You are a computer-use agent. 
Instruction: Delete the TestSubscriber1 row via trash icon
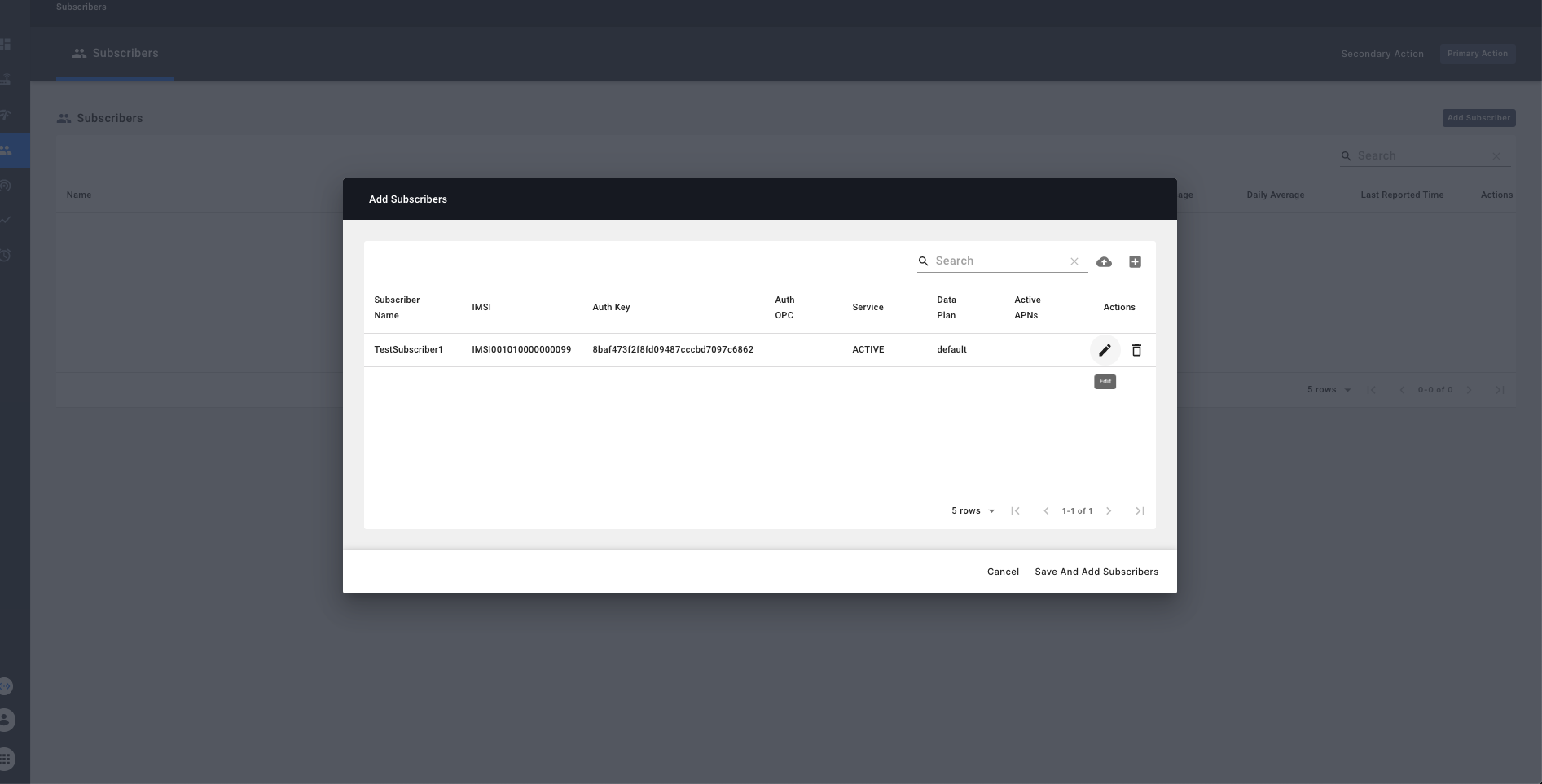(x=1136, y=350)
